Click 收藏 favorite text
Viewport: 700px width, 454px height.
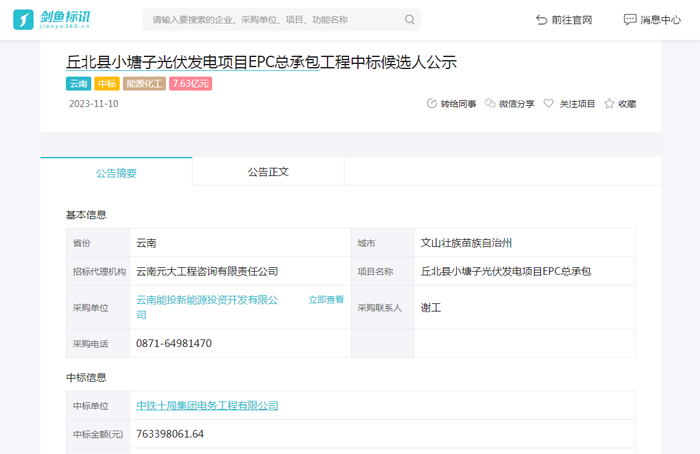click(x=627, y=104)
